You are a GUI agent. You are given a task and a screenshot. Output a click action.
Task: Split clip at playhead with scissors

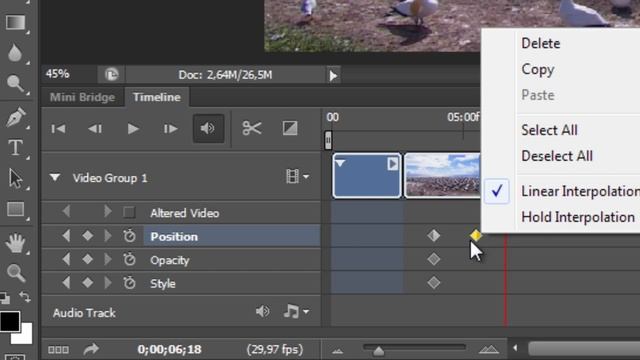251,128
